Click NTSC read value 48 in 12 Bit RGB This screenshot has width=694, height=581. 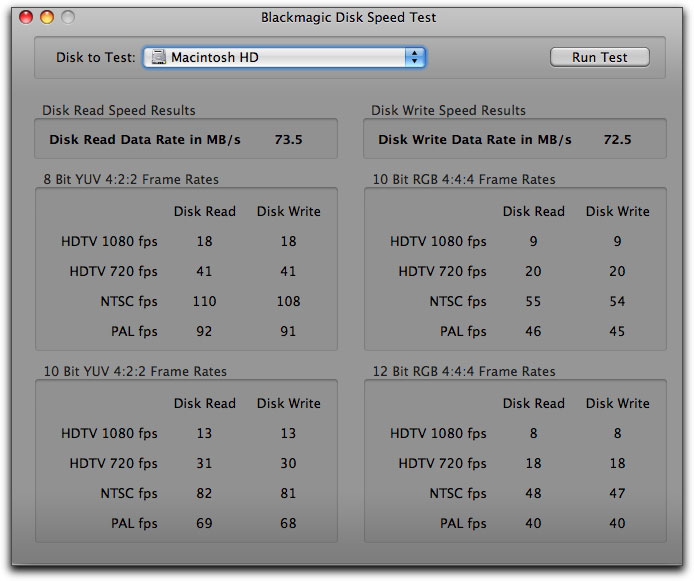(x=533, y=493)
